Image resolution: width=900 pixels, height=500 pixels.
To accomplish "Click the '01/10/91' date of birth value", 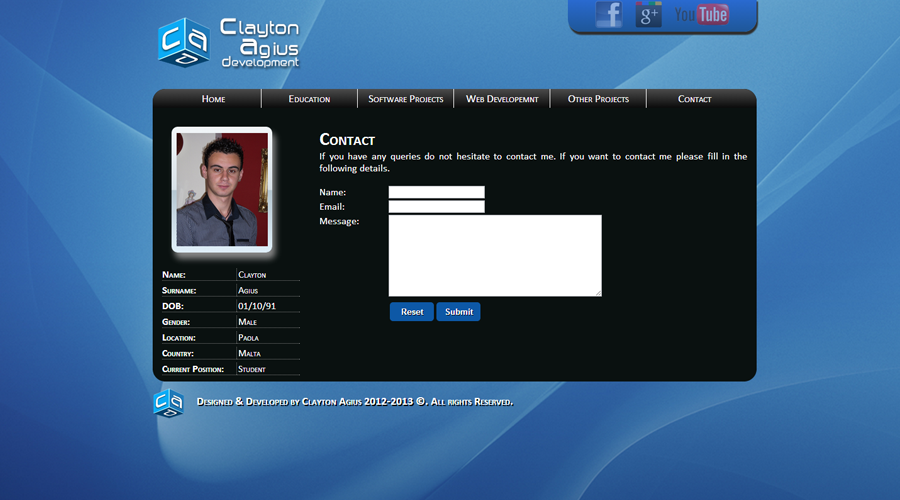I will click(x=257, y=306).
